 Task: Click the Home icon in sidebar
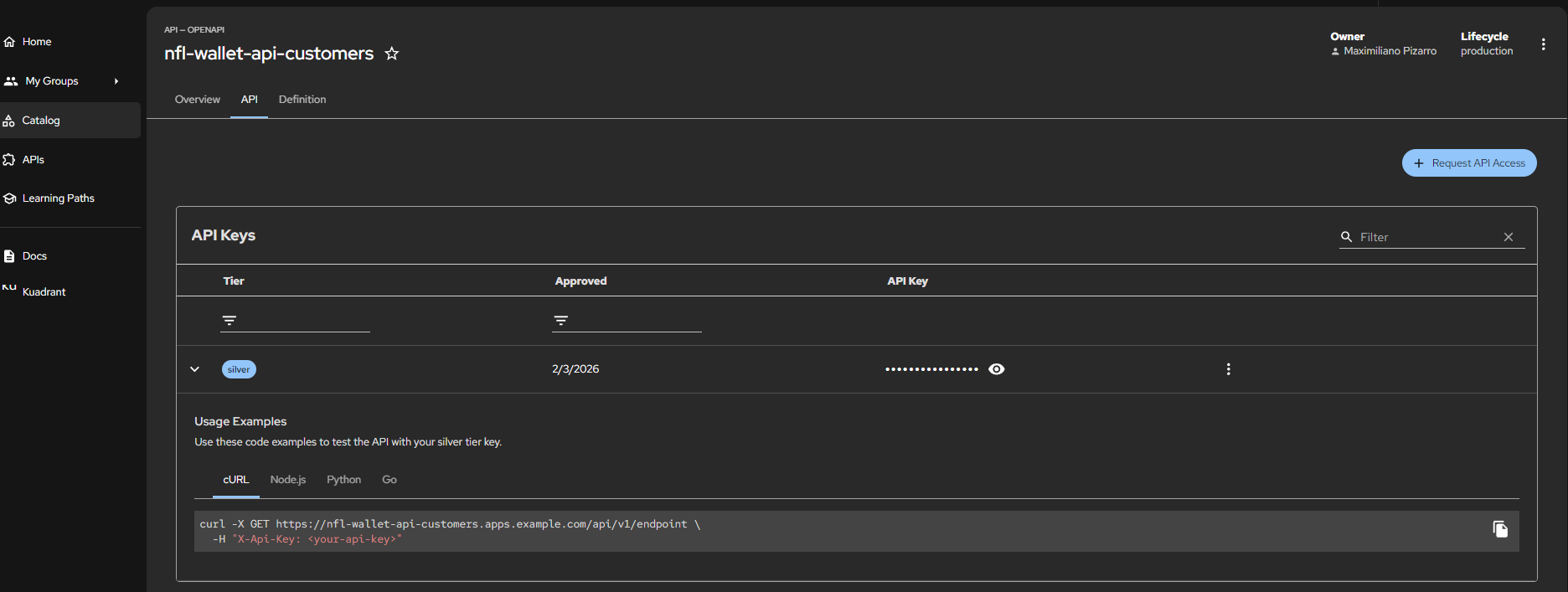(x=10, y=42)
